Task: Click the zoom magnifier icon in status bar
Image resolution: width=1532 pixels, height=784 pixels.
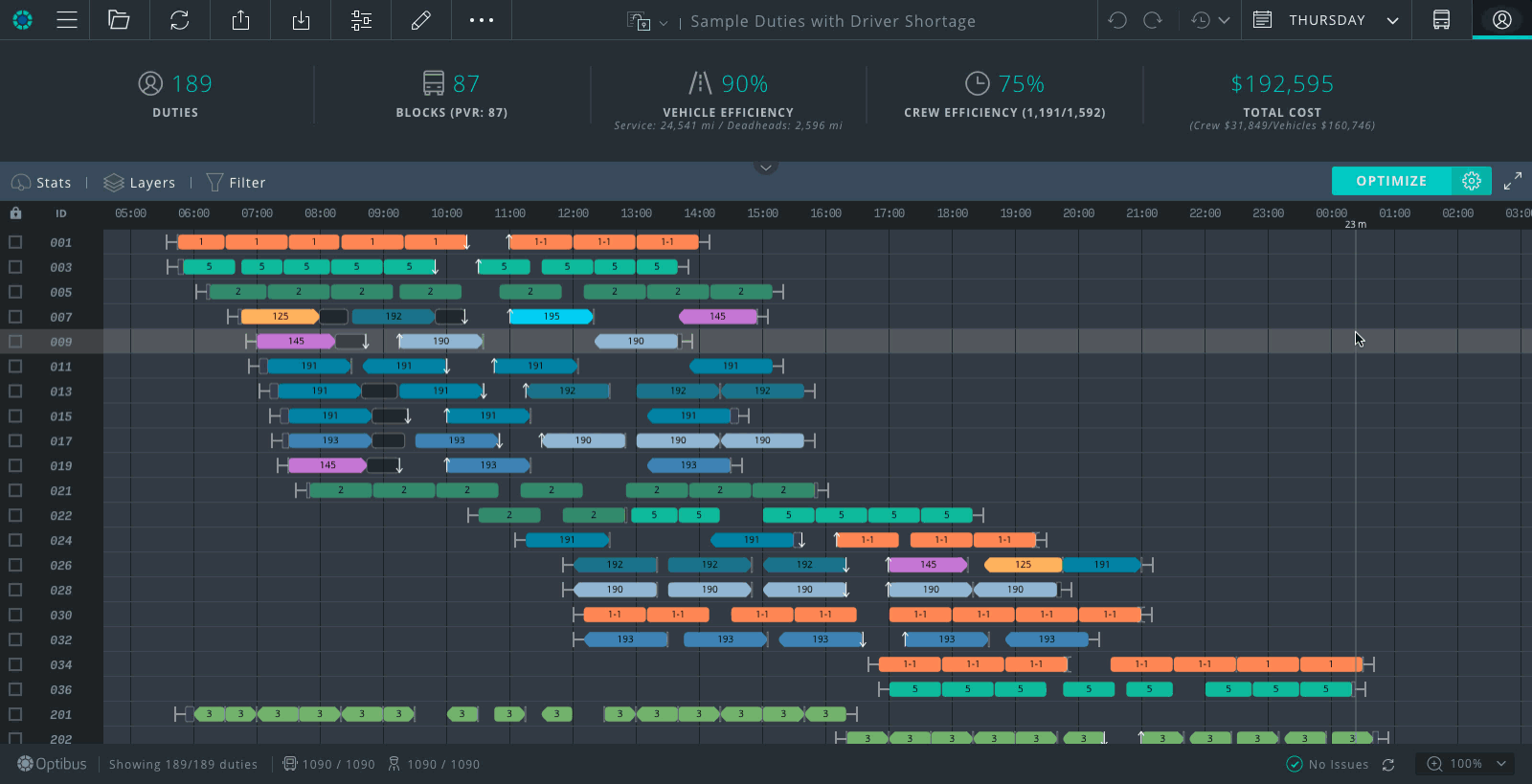Action: (1434, 764)
